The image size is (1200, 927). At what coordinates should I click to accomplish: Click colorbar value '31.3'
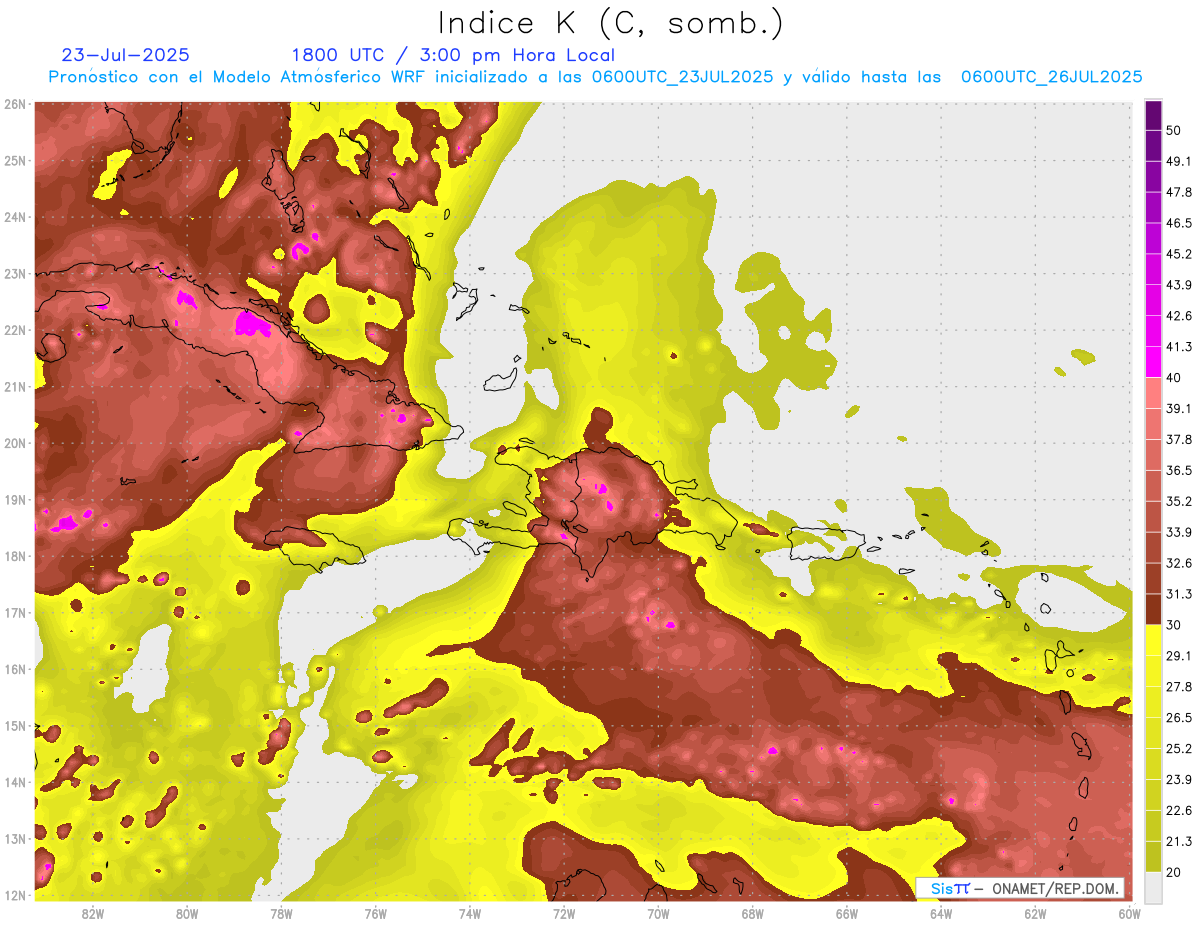pos(1178,594)
